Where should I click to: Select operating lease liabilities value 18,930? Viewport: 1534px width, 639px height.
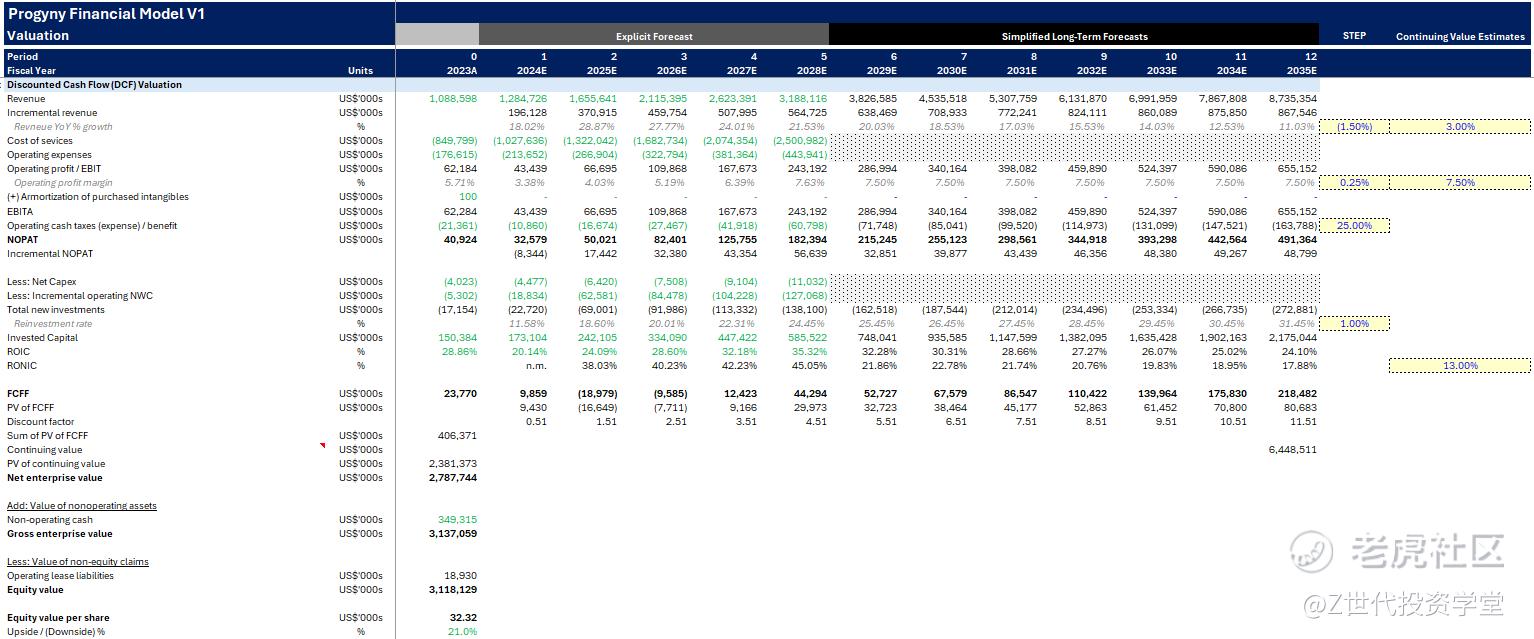pyautogui.click(x=461, y=576)
